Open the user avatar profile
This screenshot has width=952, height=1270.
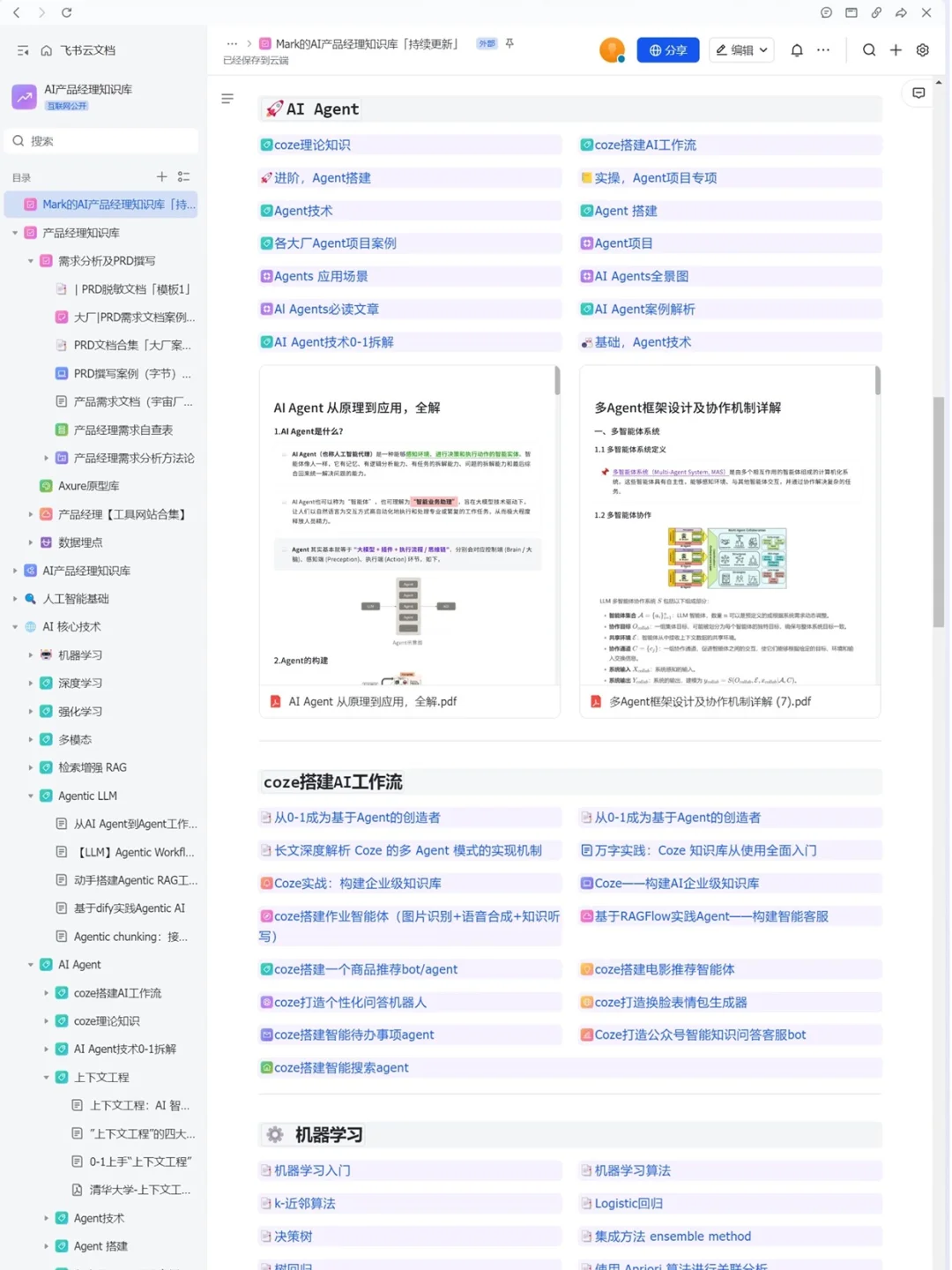612,50
